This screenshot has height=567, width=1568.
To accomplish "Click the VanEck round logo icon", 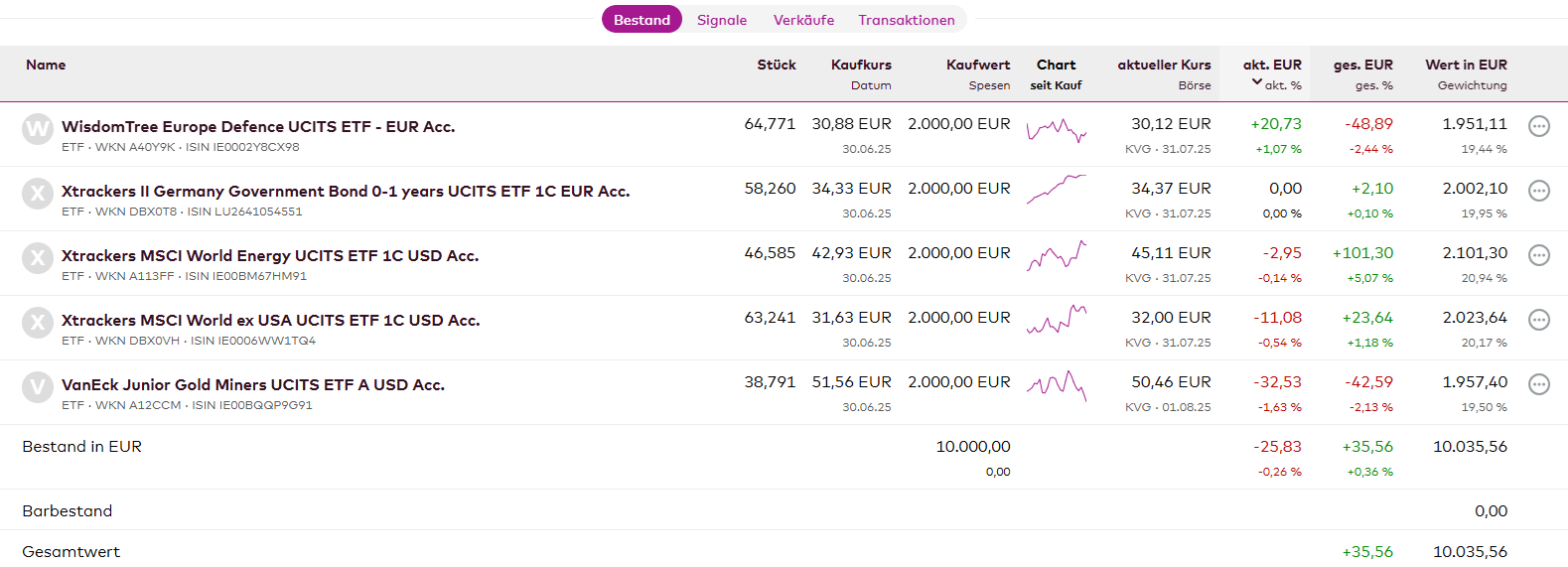I will point(38,386).
